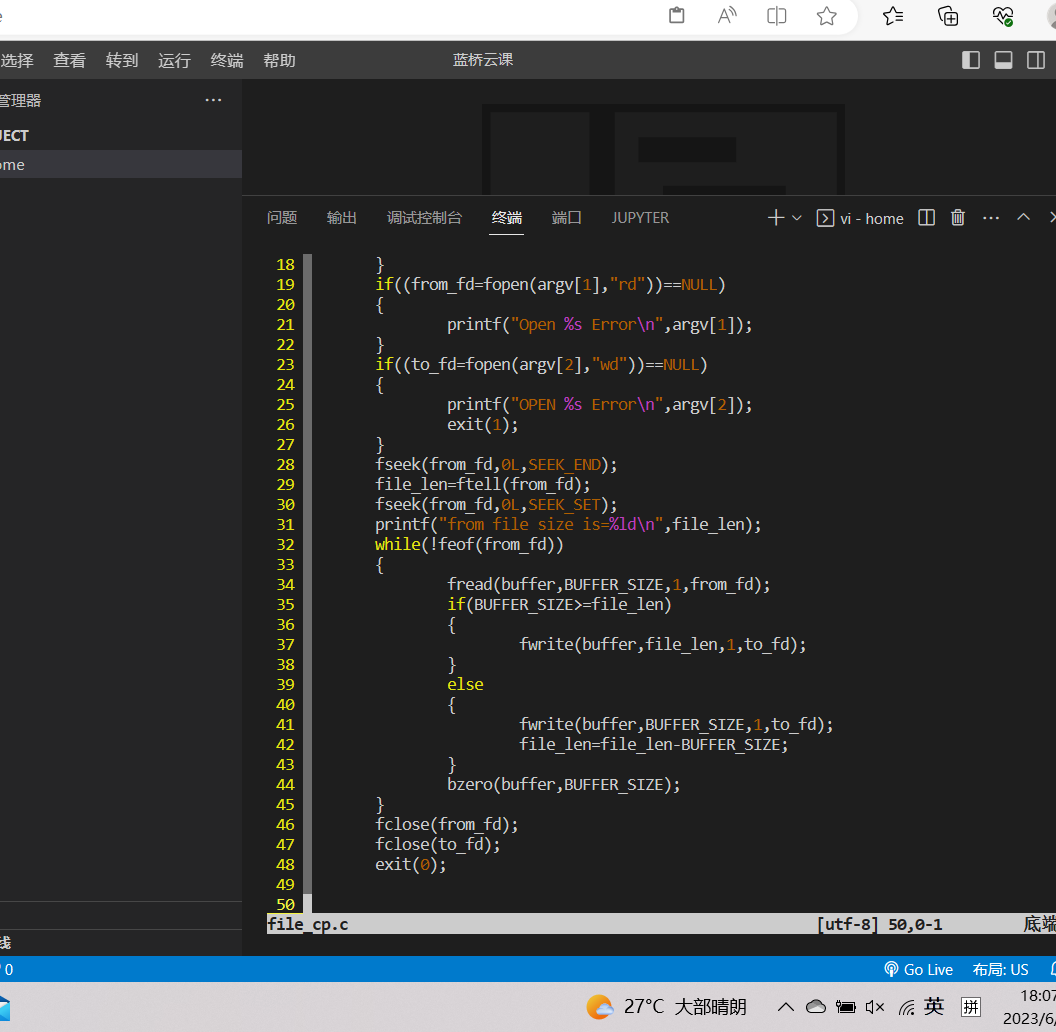Open battery status tray icon

tap(845, 1007)
